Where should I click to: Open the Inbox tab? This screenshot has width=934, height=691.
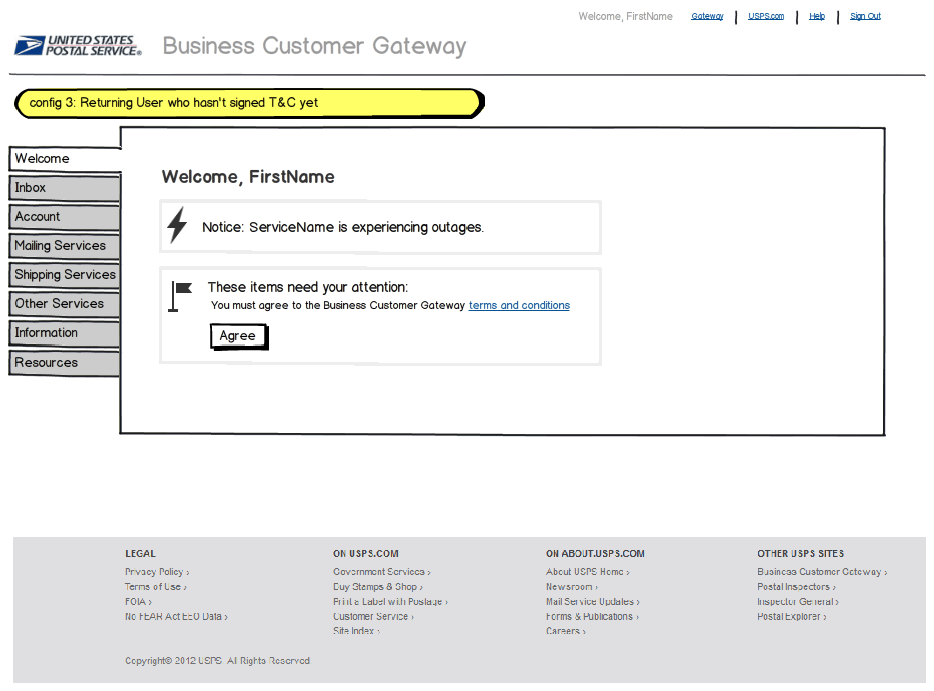[x=64, y=188]
